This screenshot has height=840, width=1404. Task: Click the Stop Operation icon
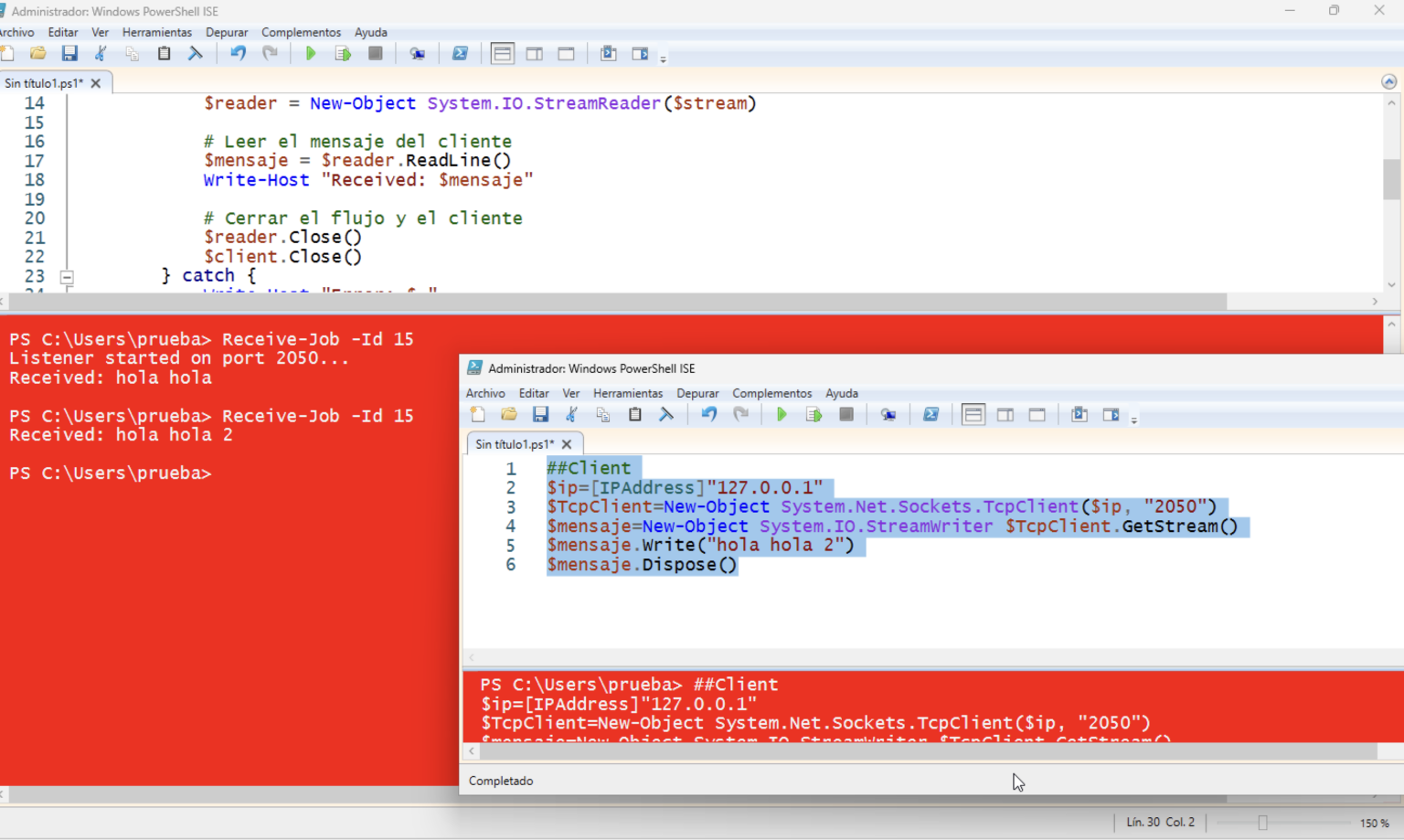pos(375,53)
